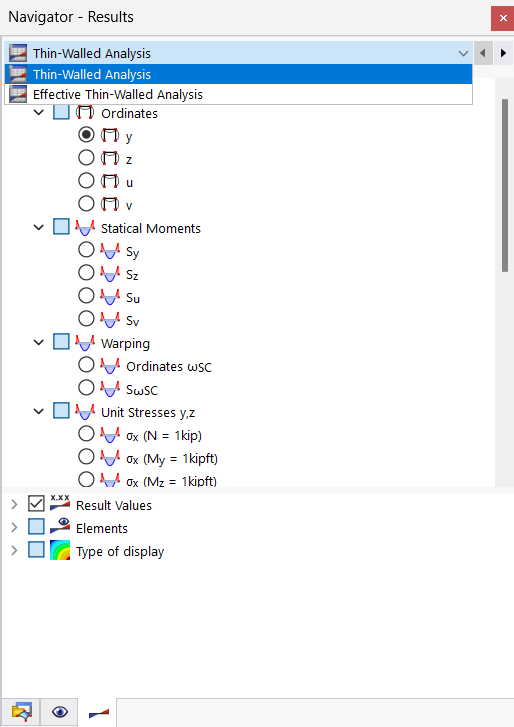Select the u ordinate radio button
The image size is (514, 727).
coord(86,180)
